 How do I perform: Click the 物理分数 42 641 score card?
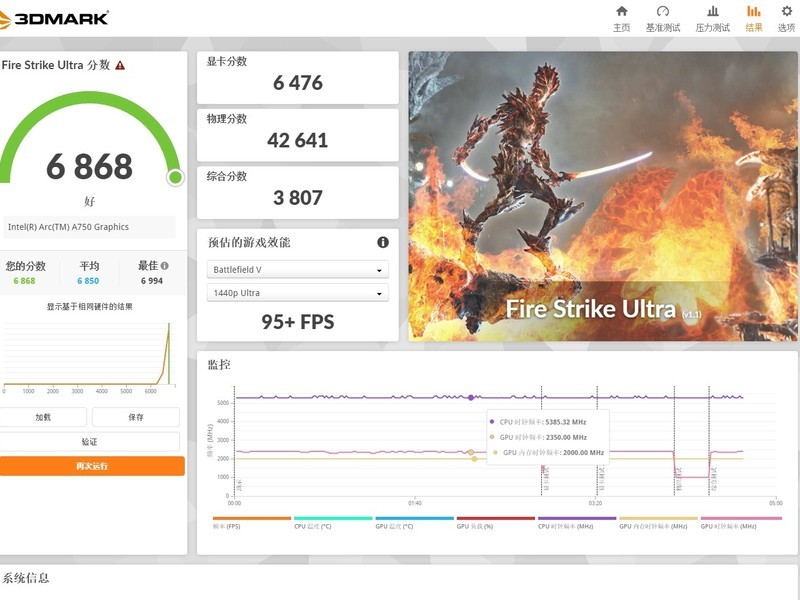tap(297, 135)
